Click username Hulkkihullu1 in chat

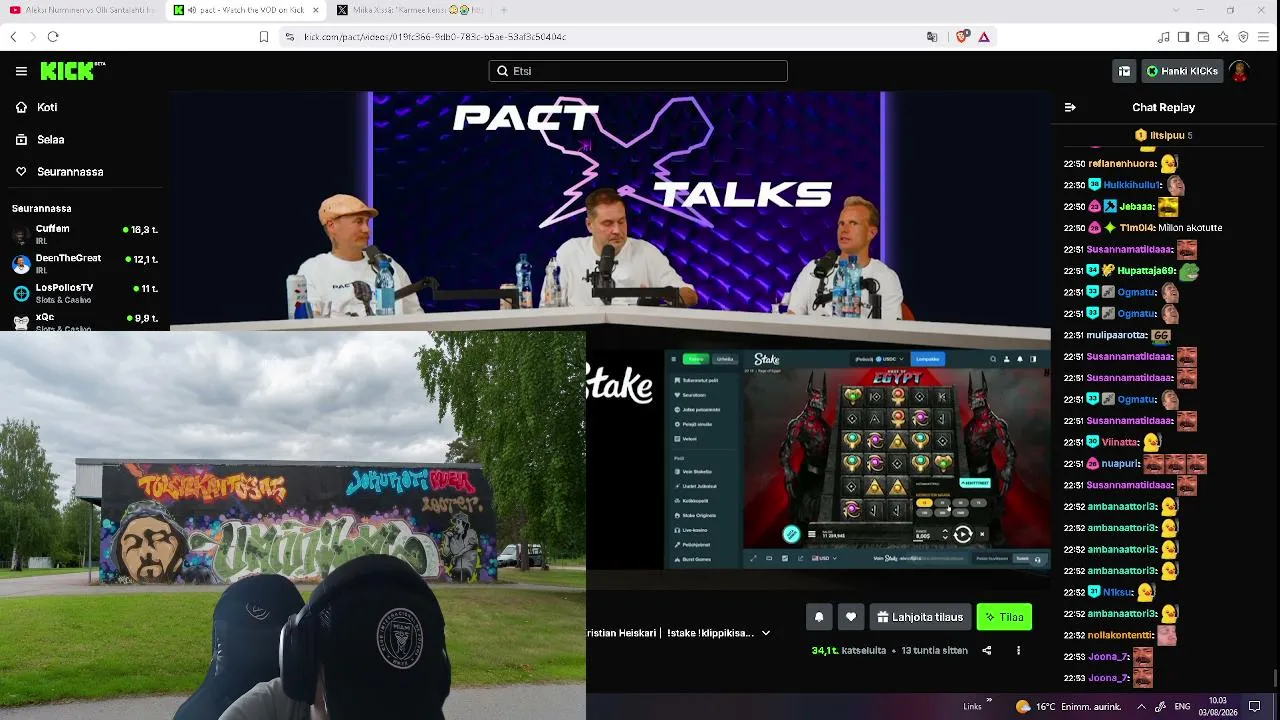point(1132,185)
